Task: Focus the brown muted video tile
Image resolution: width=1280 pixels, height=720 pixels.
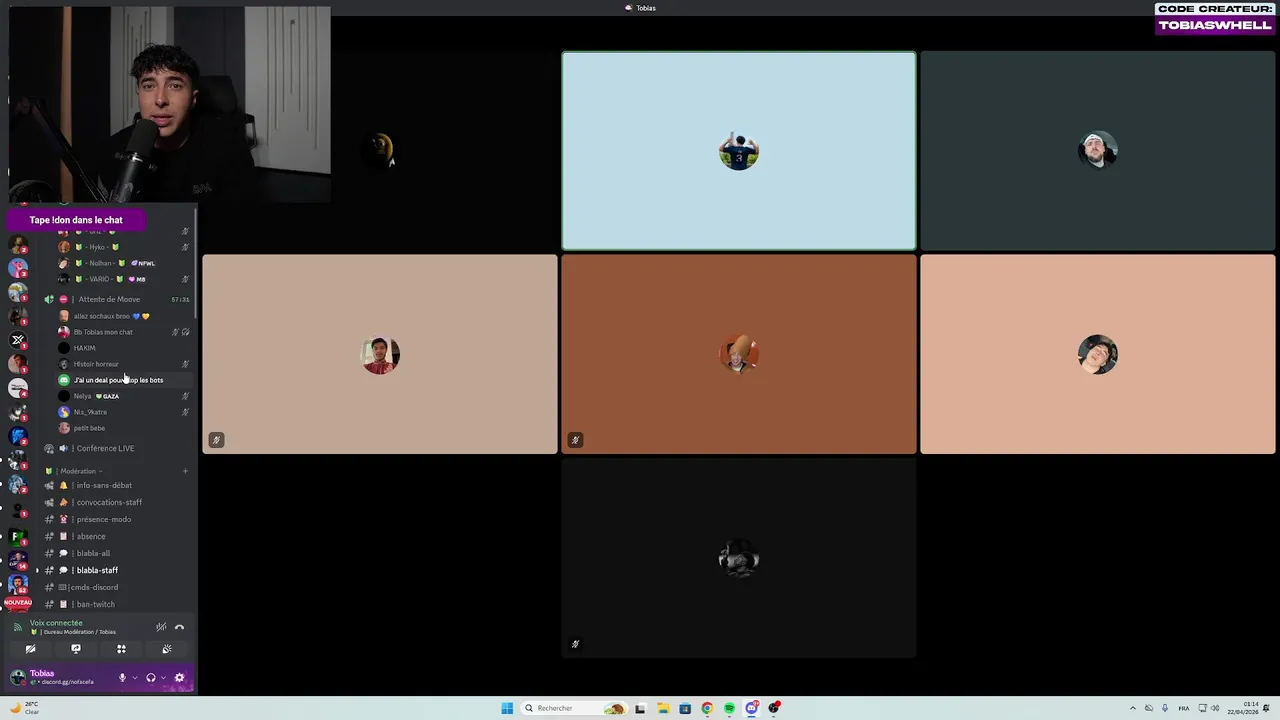Action: pos(739,354)
